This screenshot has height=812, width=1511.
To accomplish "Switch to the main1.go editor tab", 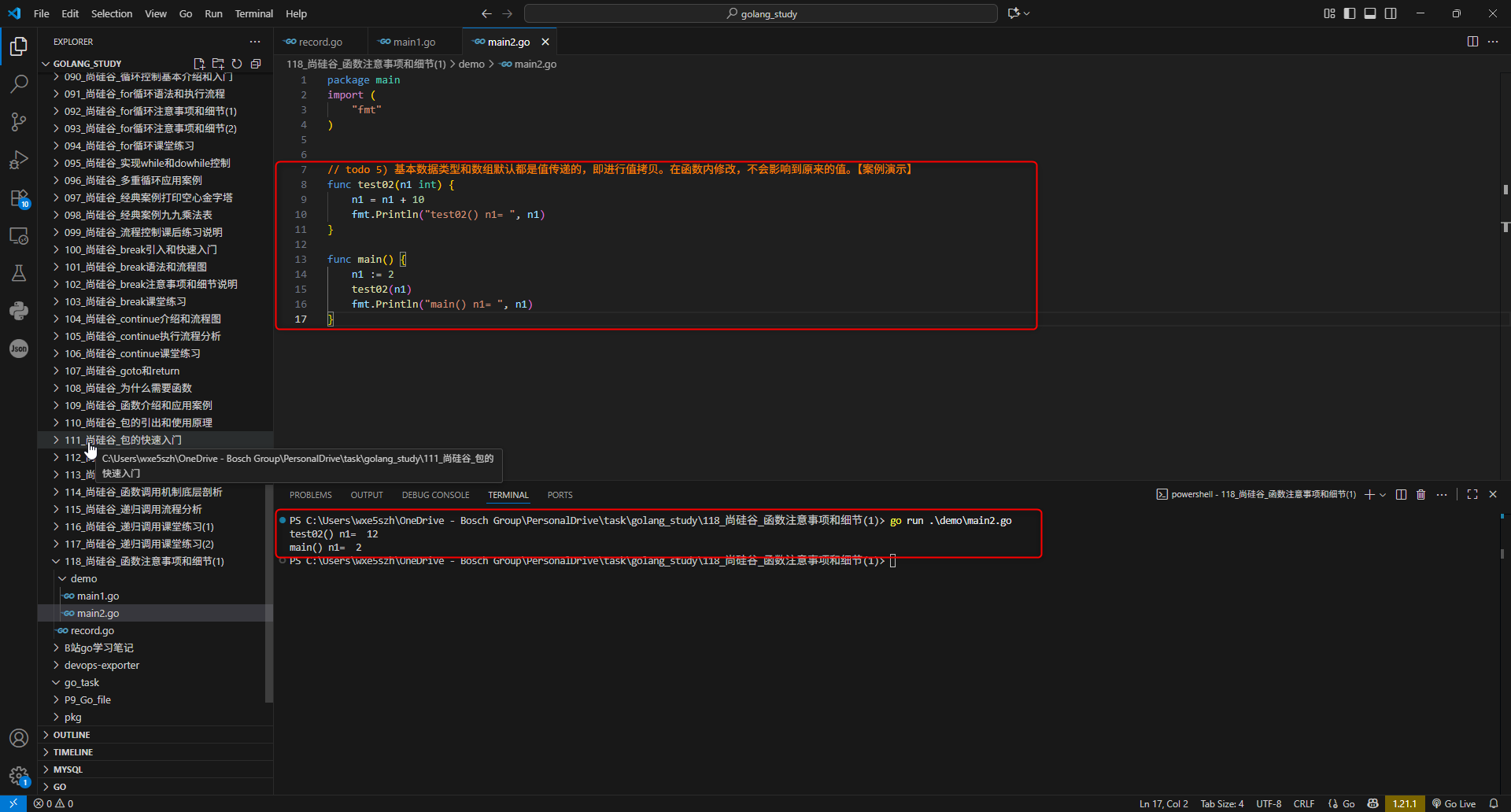I will coord(415,42).
